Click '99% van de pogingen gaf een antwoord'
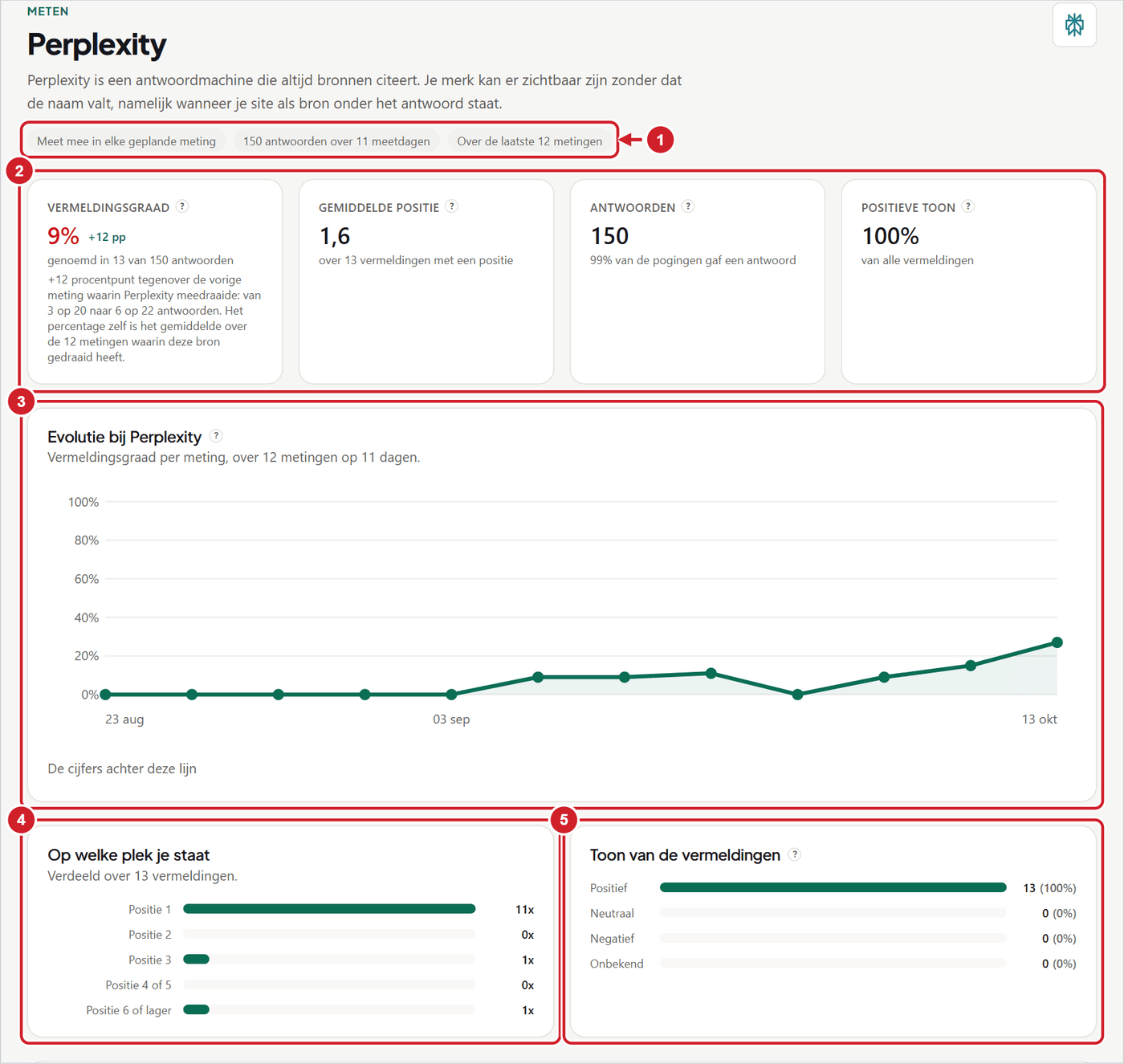1124x1064 pixels. (x=693, y=260)
